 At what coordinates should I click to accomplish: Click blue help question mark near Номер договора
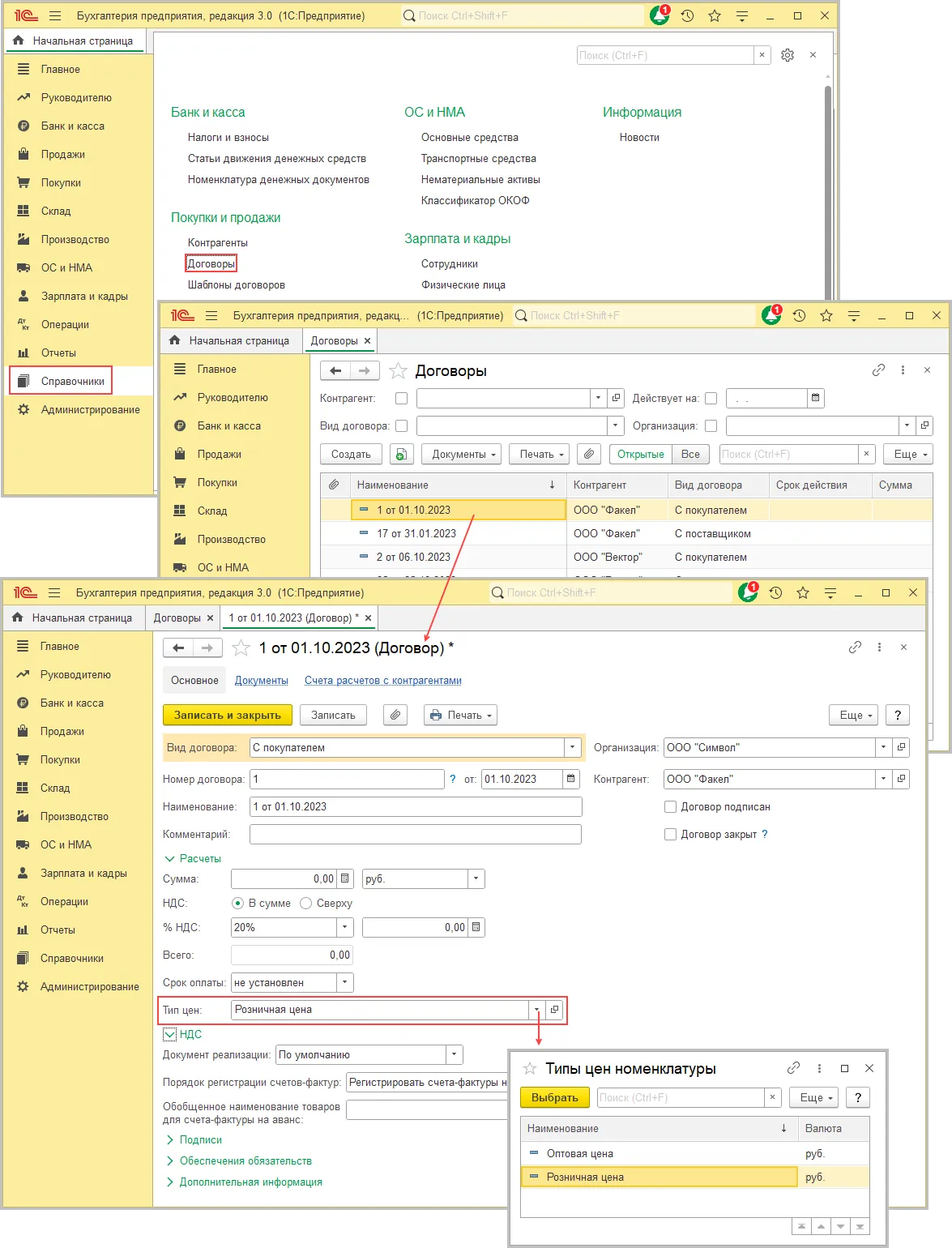click(x=452, y=779)
